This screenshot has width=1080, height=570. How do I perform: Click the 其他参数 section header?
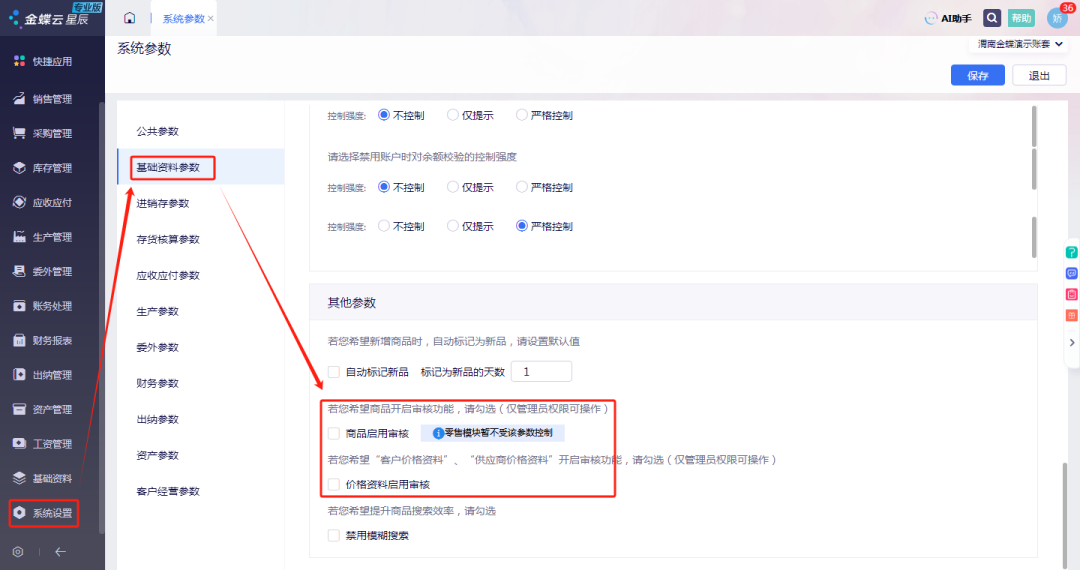(x=673, y=302)
